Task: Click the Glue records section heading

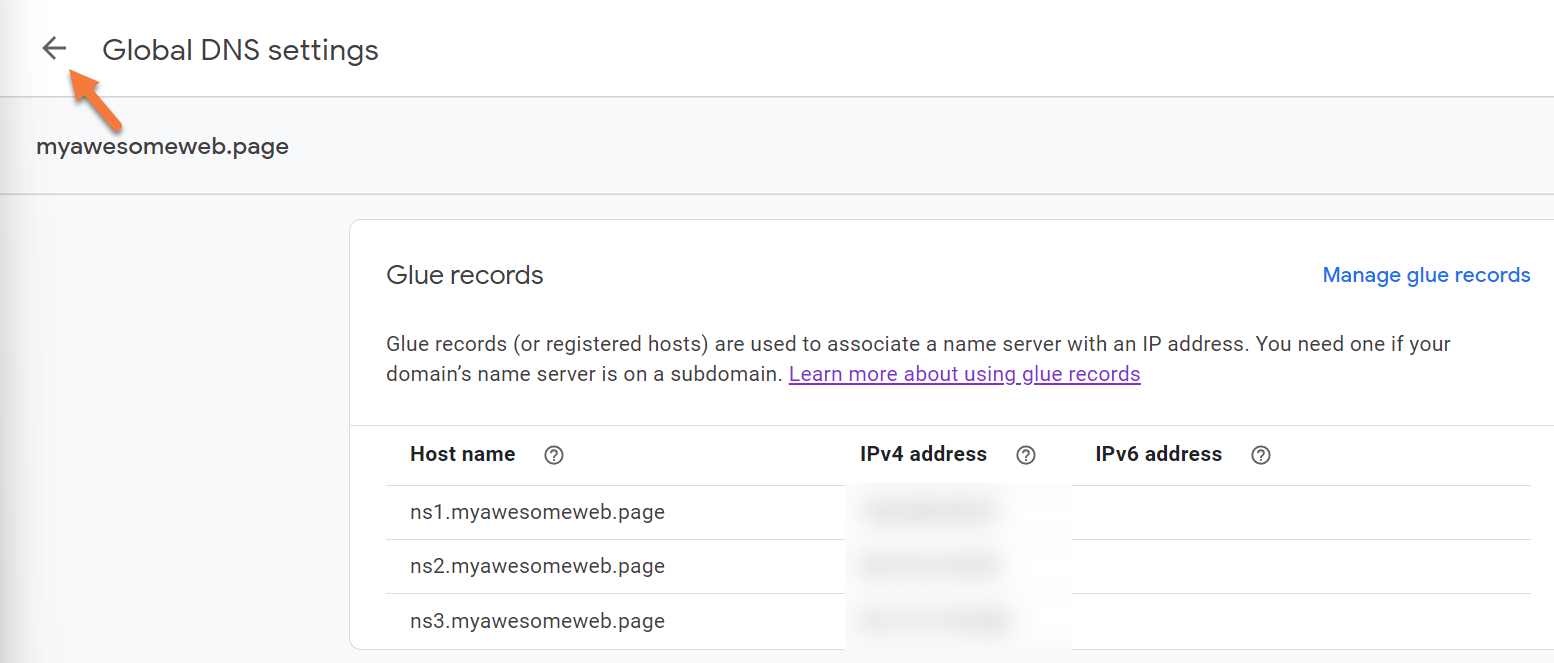Action: (x=464, y=275)
